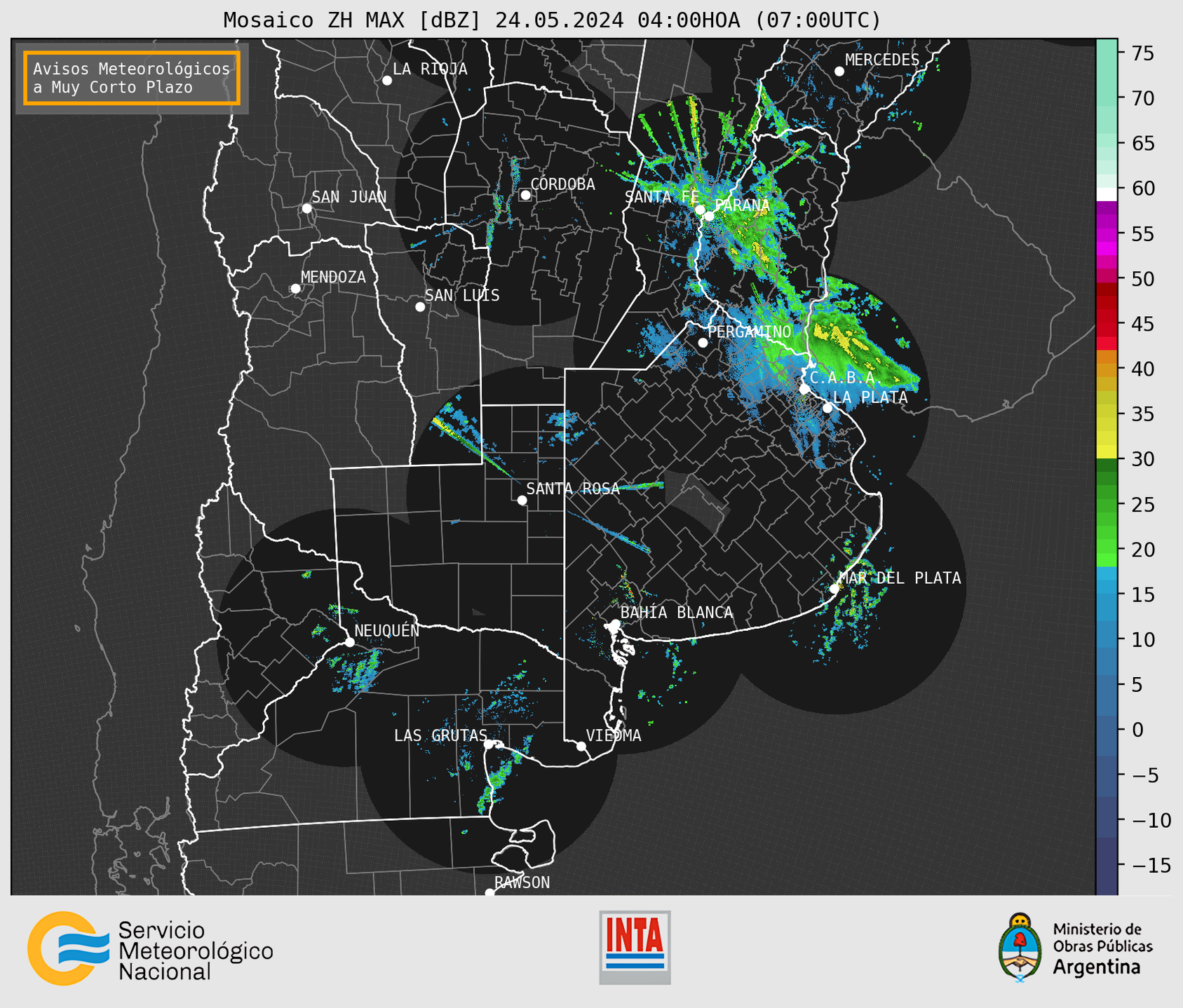Click the LA RIOJA city marker dot
Screen dimensions: 1183x1008
387,81
